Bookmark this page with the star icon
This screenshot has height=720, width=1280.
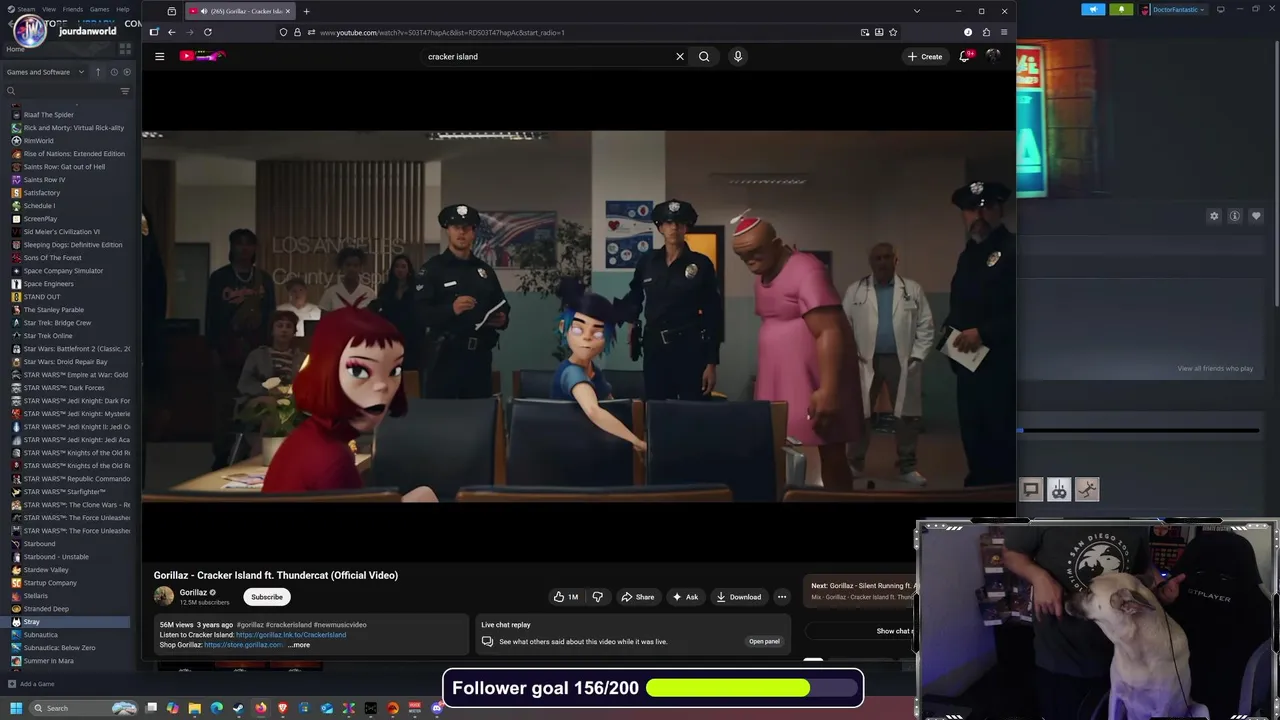click(x=893, y=32)
